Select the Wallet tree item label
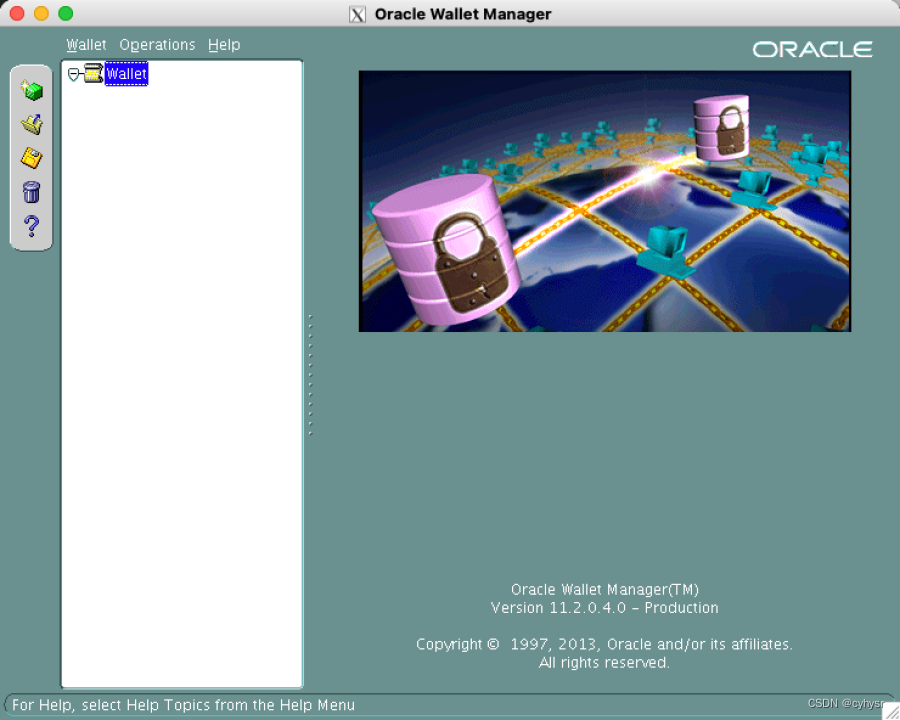 tap(126, 74)
